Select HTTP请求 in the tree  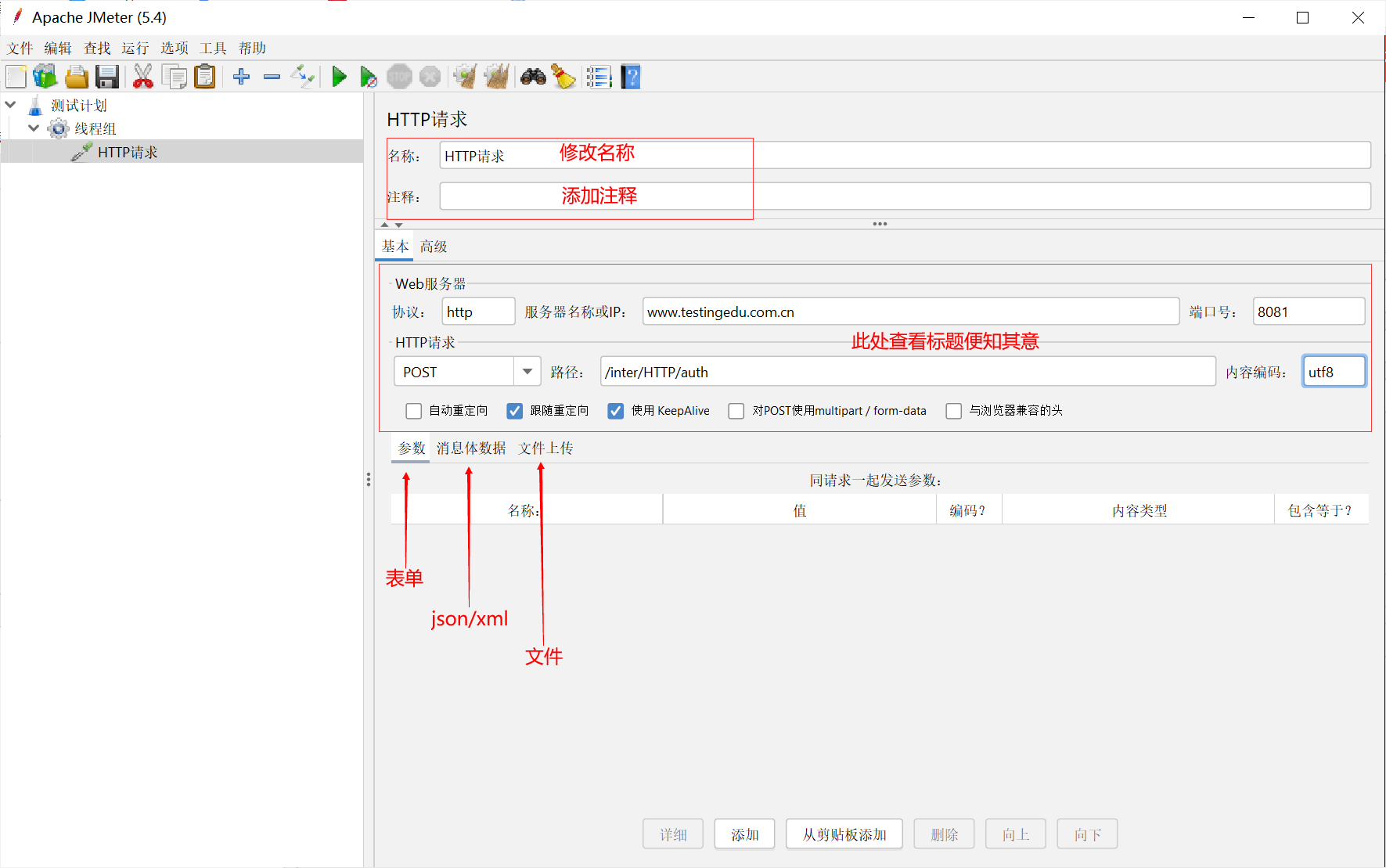coord(128,153)
